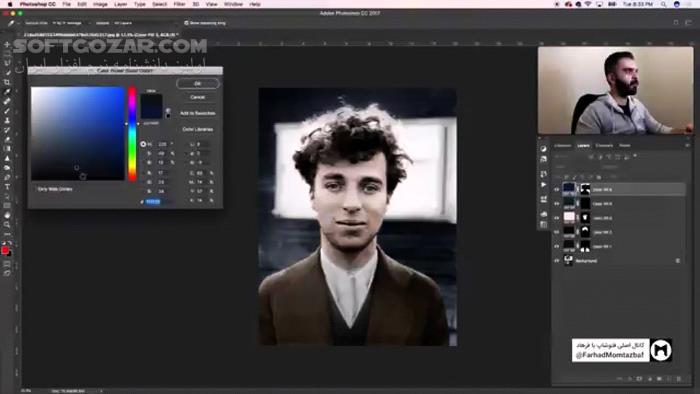
Task: Enable the Show Sampling Ring checkbox
Action: pos(187,23)
